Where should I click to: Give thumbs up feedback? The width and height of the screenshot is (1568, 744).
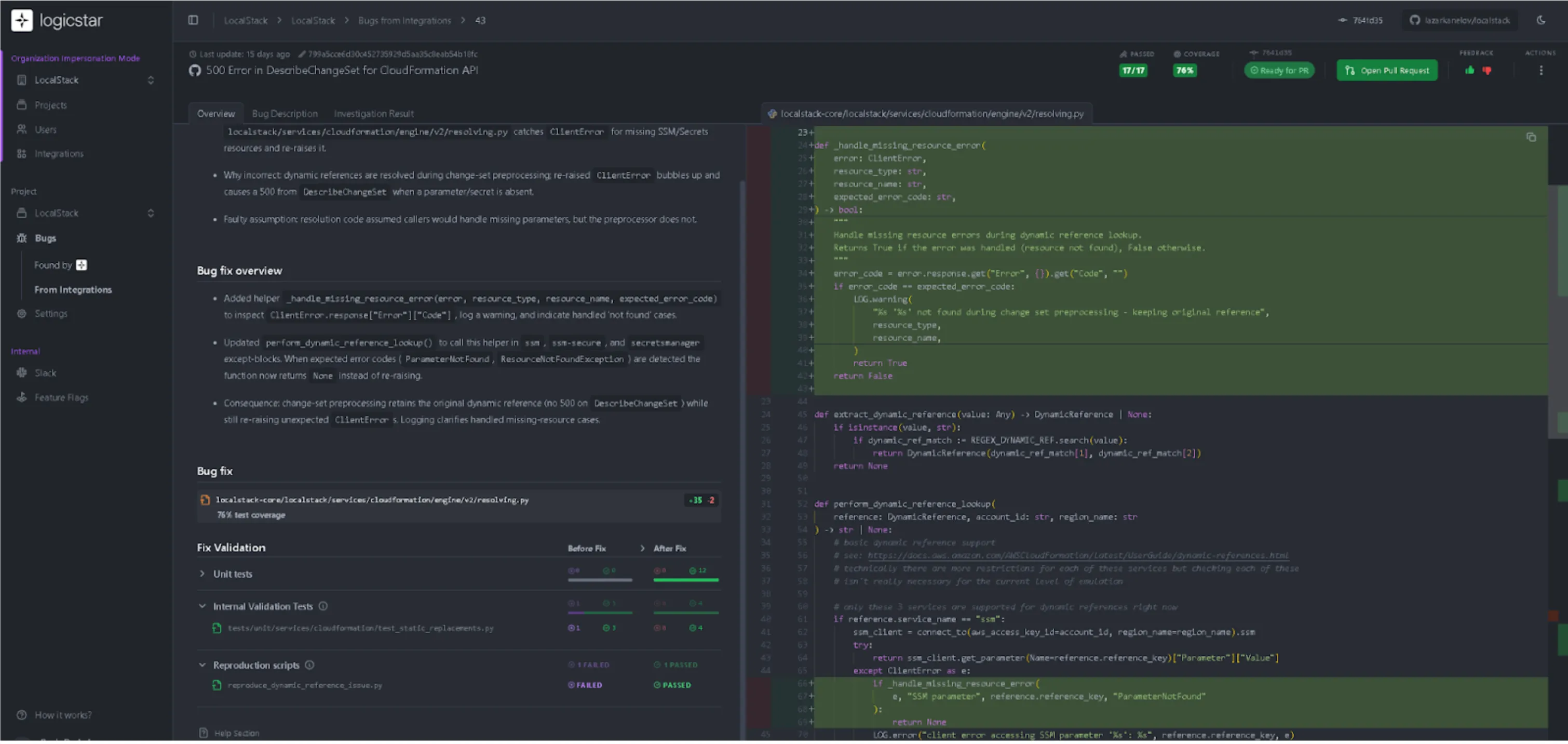pyautogui.click(x=1469, y=70)
